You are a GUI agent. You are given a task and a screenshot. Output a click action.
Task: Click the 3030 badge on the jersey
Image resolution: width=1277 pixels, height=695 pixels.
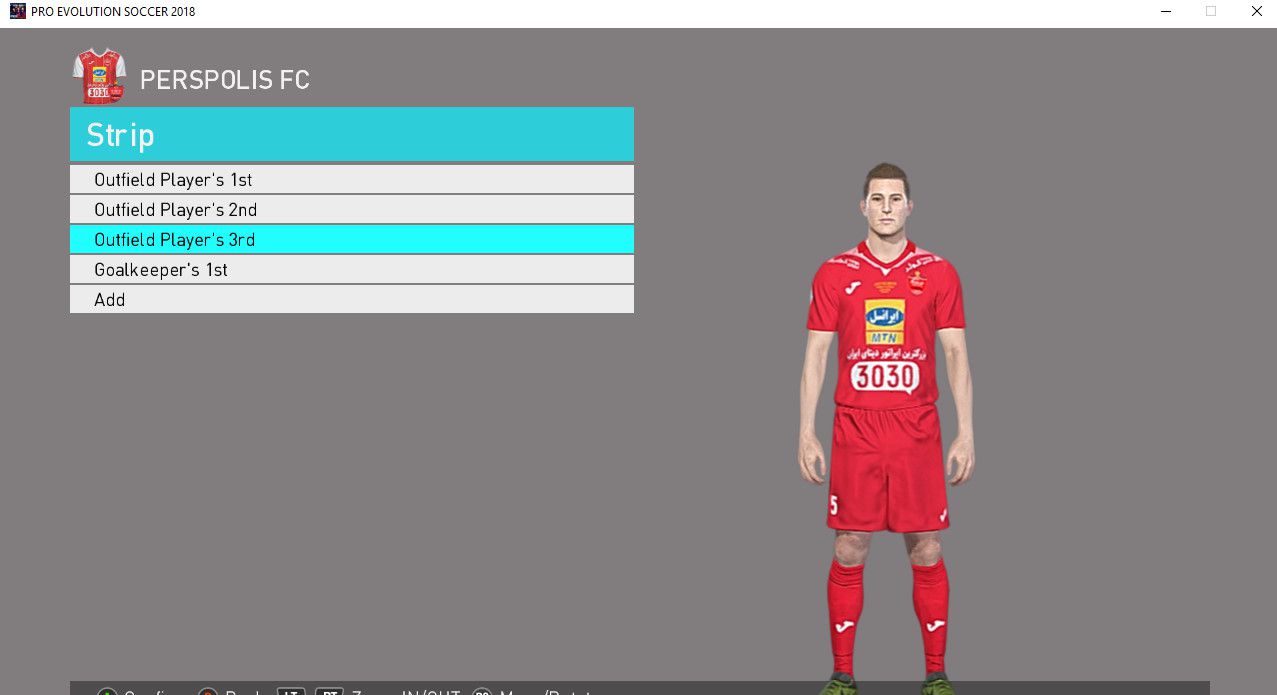(x=884, y=377)
